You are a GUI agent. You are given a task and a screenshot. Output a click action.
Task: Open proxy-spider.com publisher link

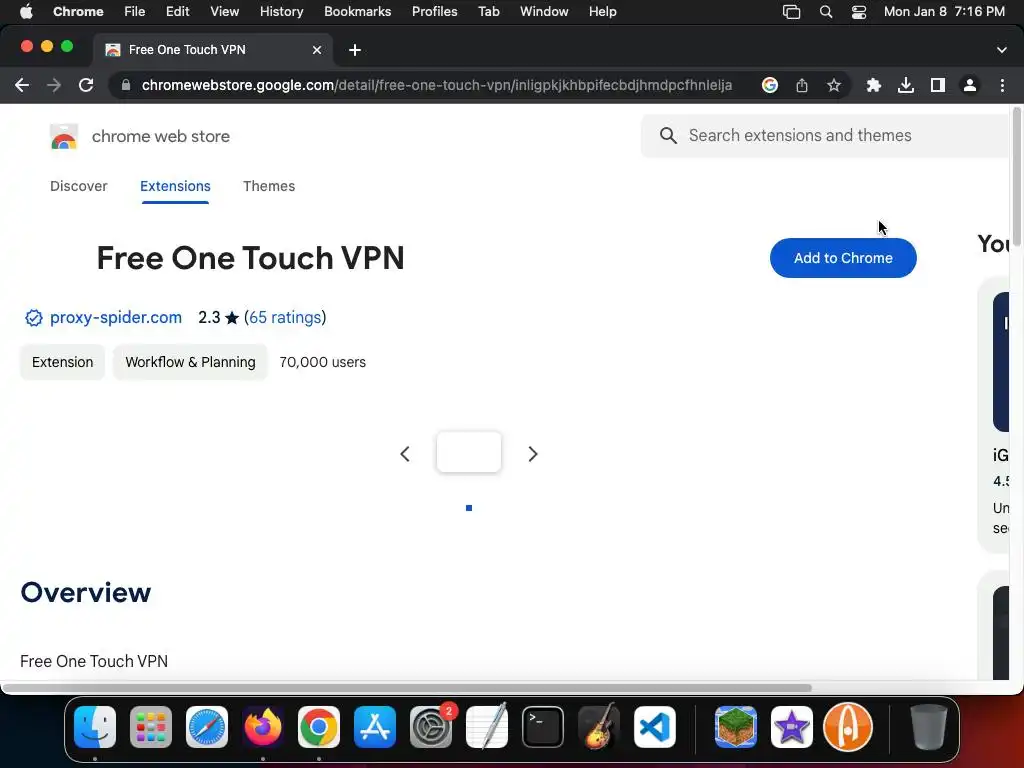tap(116, 317)
